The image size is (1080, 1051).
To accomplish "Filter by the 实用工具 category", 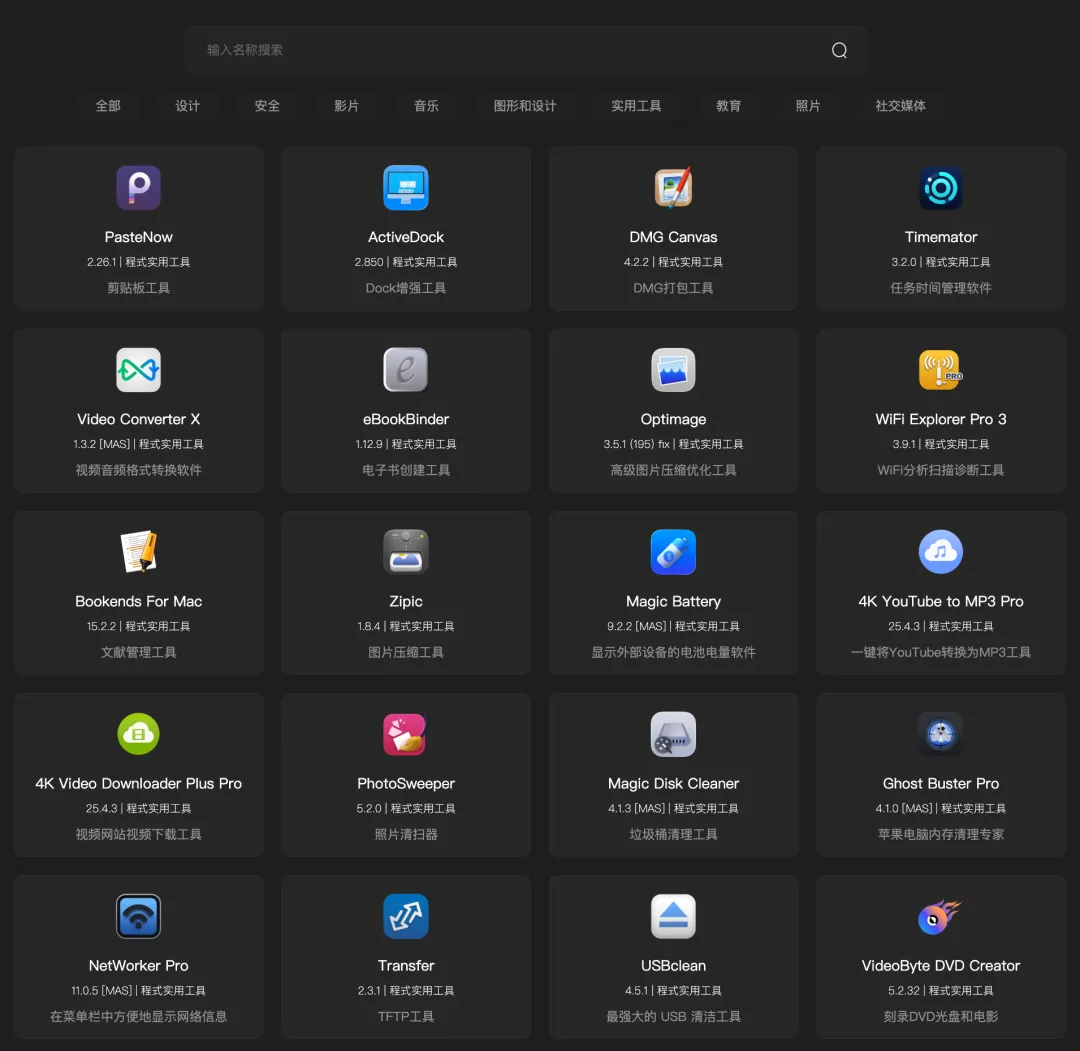I will point(636,106).
